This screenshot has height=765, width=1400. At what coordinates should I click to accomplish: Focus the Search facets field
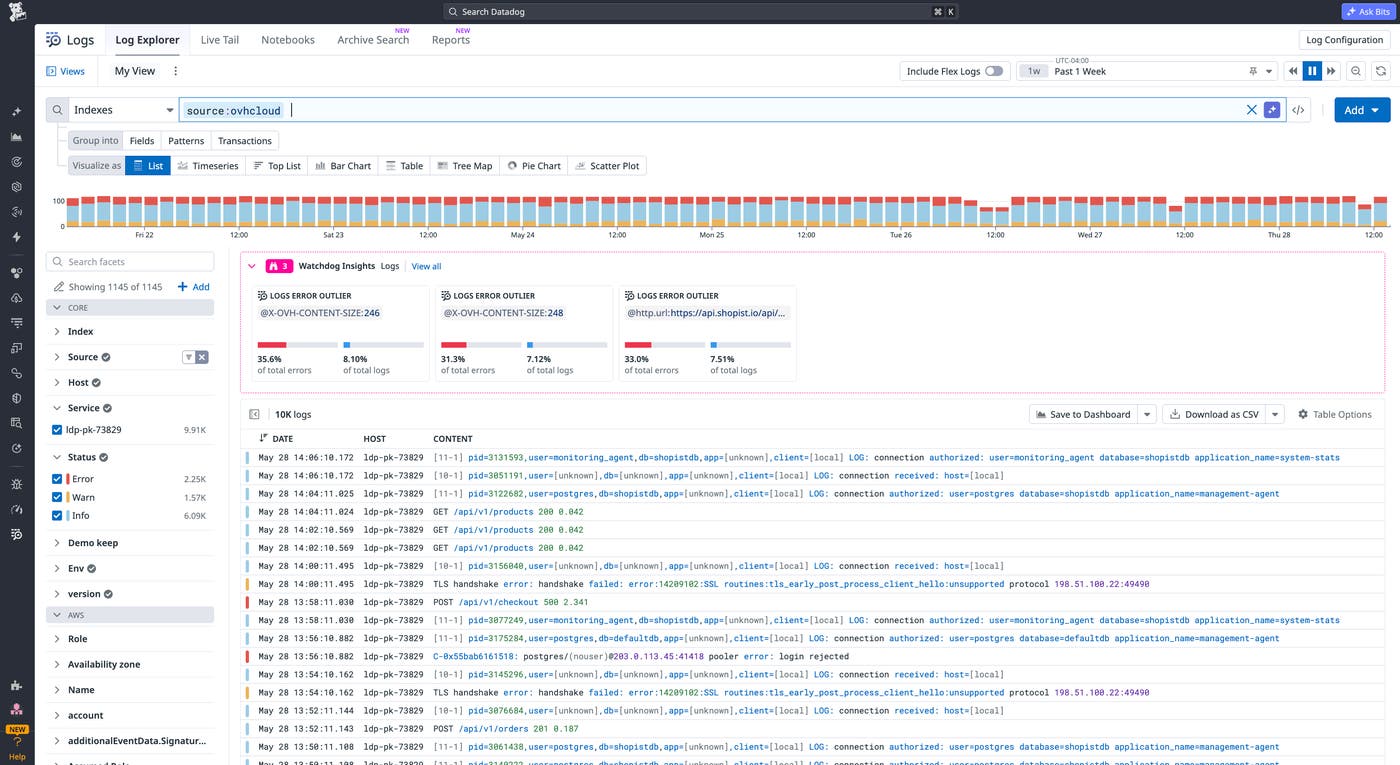130,262
